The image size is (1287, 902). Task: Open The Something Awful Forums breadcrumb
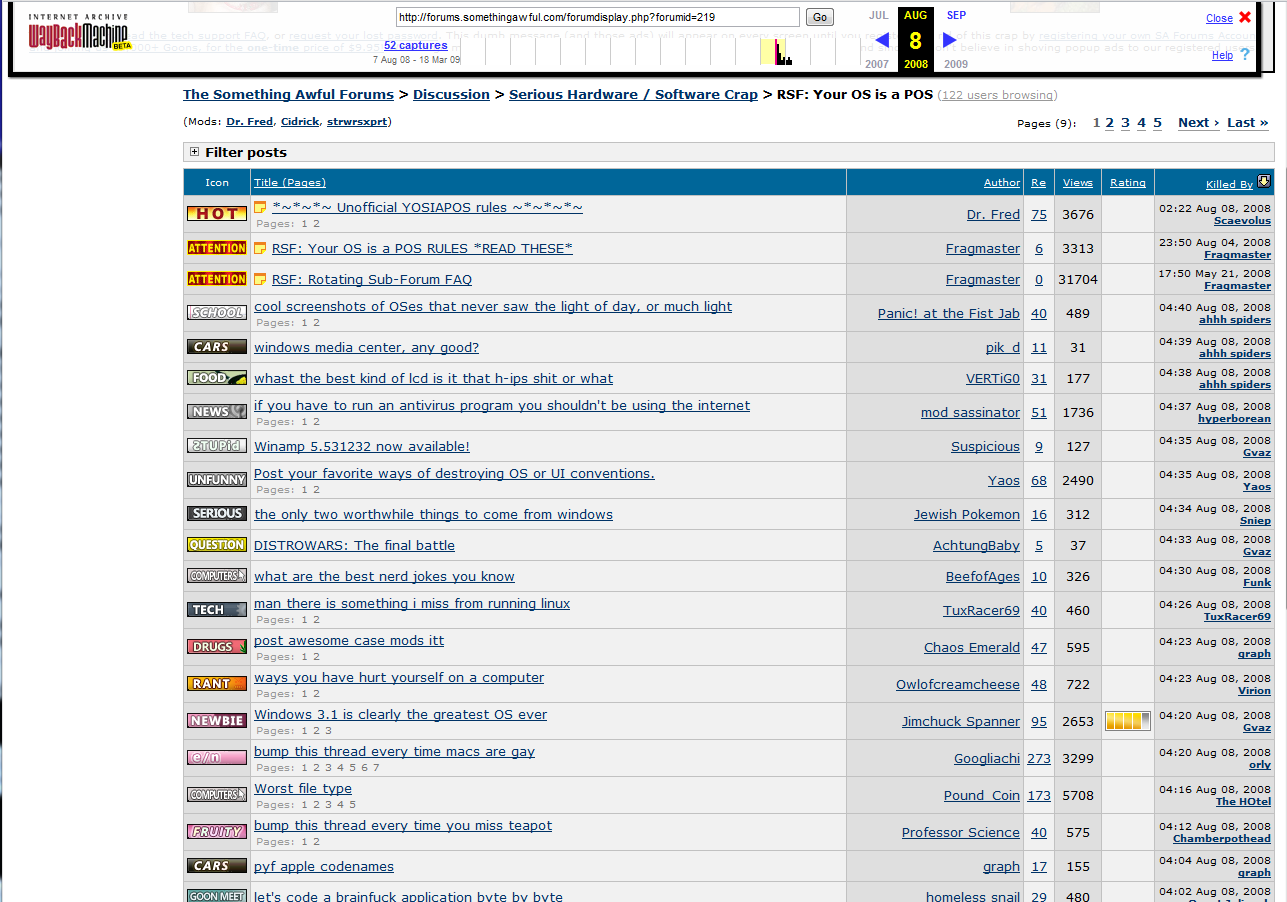point(288,94)
